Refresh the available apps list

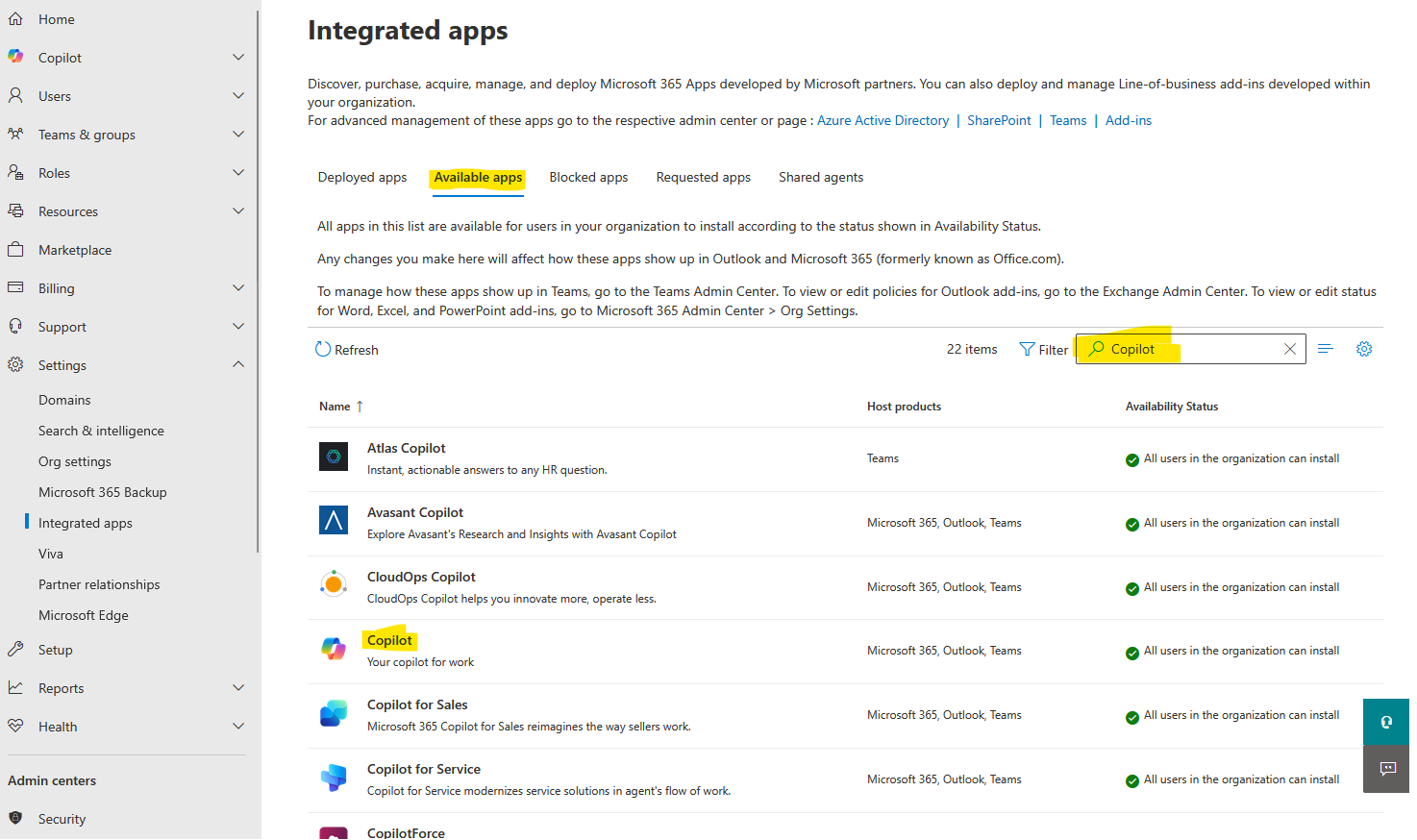[347, 350]
